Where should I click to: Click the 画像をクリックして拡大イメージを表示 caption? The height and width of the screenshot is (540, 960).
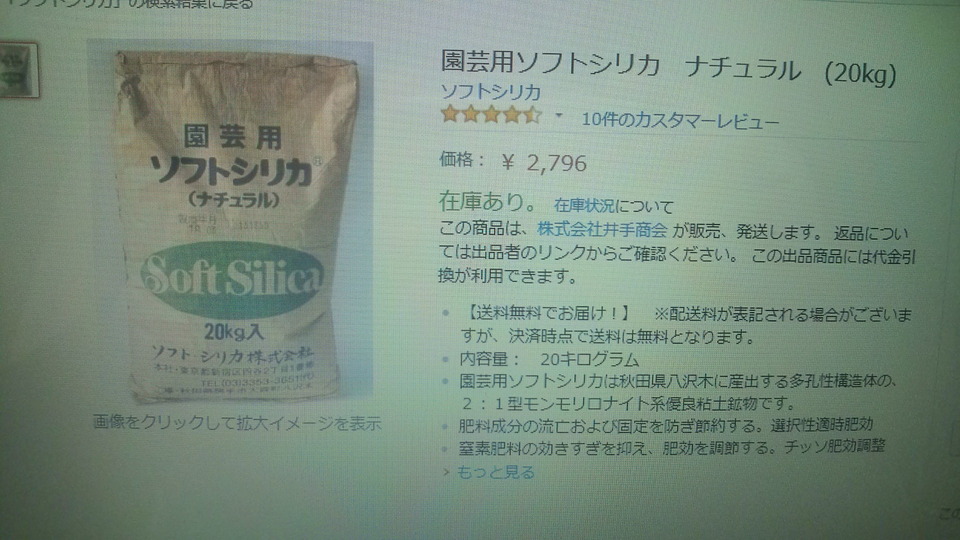point(237,422)
